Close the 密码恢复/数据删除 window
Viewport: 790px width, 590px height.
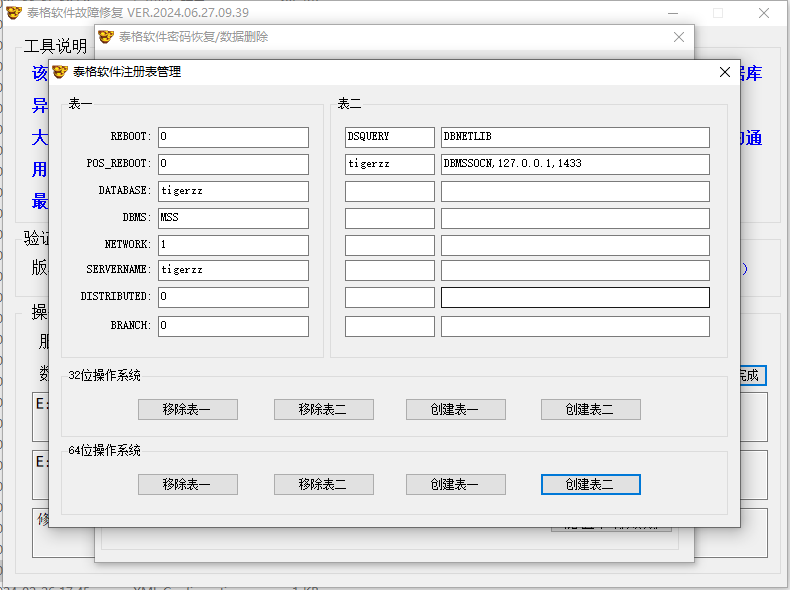coord(679,37)
